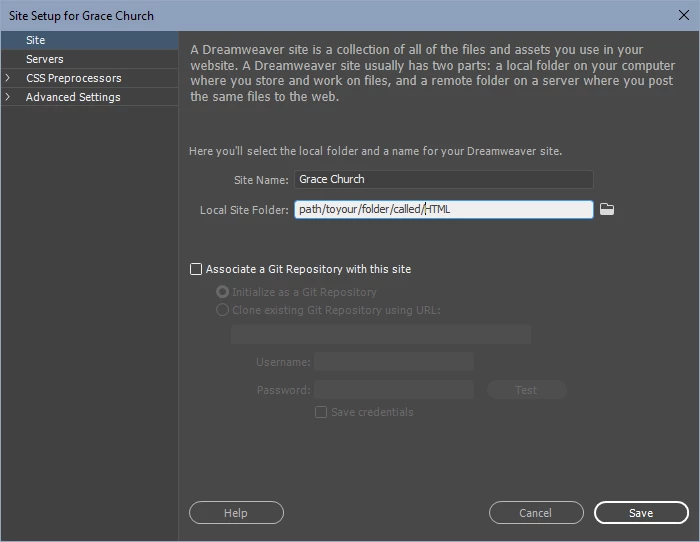Screen dimensions: 700x542
Task: Open the Servers category
Action: click(89, 59)
